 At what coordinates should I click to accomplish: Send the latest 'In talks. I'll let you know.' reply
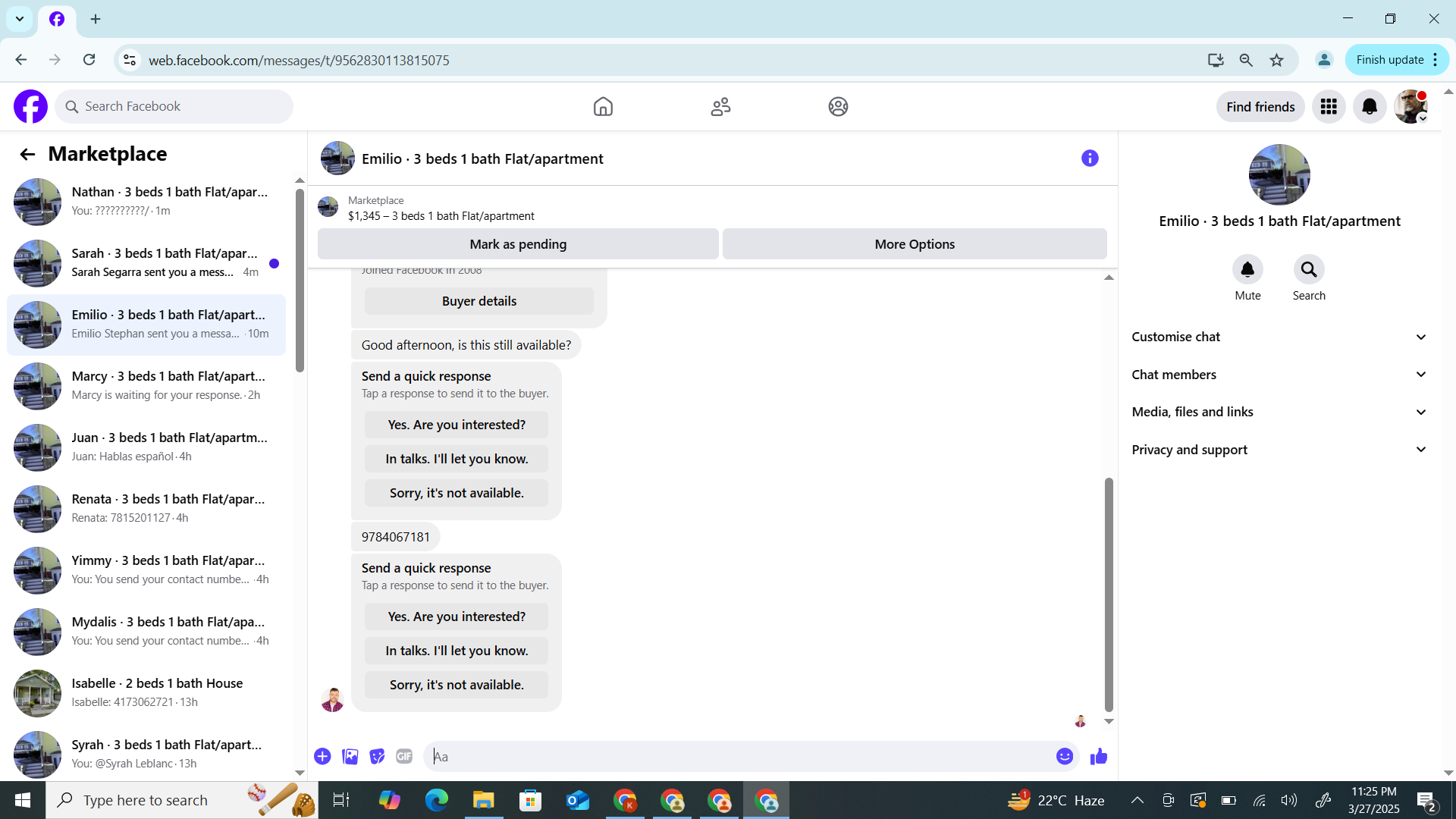tap(457, 651)
